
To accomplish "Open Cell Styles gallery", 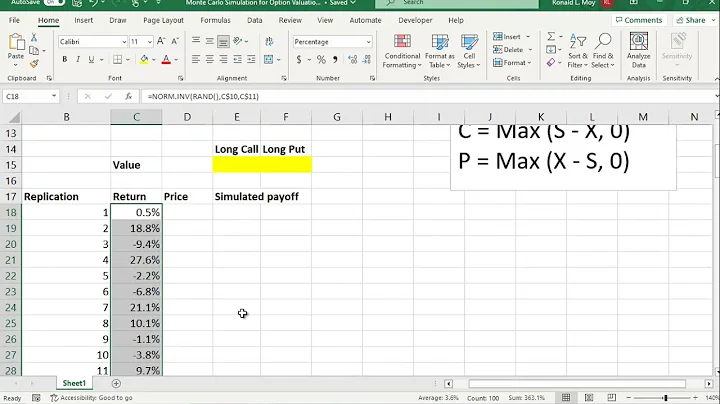I will click(x=469, y=51).
